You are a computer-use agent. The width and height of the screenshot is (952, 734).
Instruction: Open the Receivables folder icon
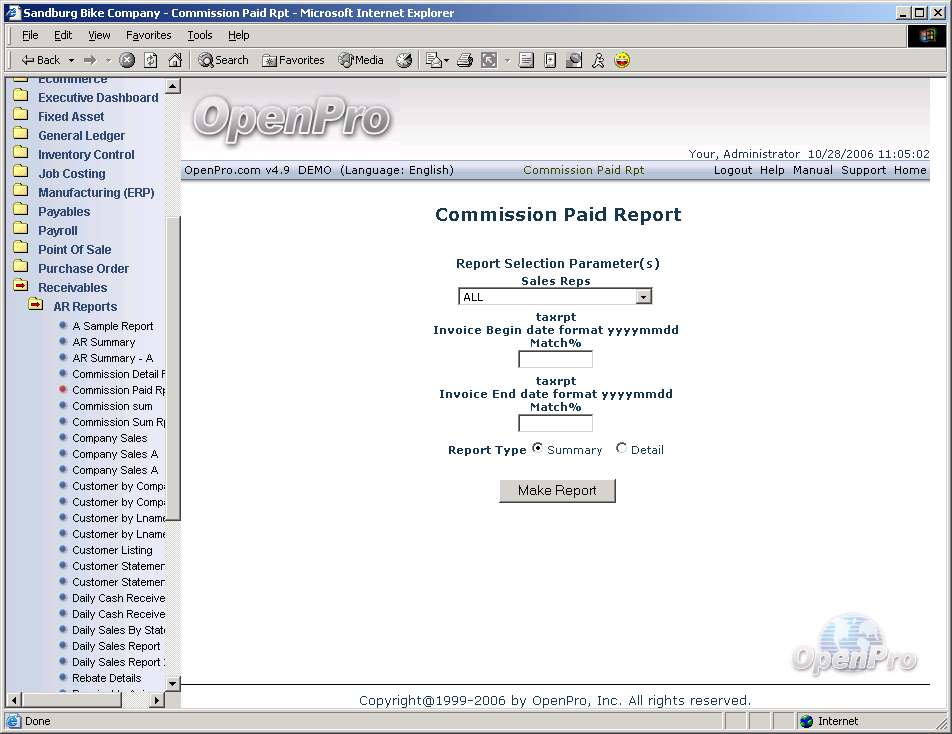coord(20,287)
